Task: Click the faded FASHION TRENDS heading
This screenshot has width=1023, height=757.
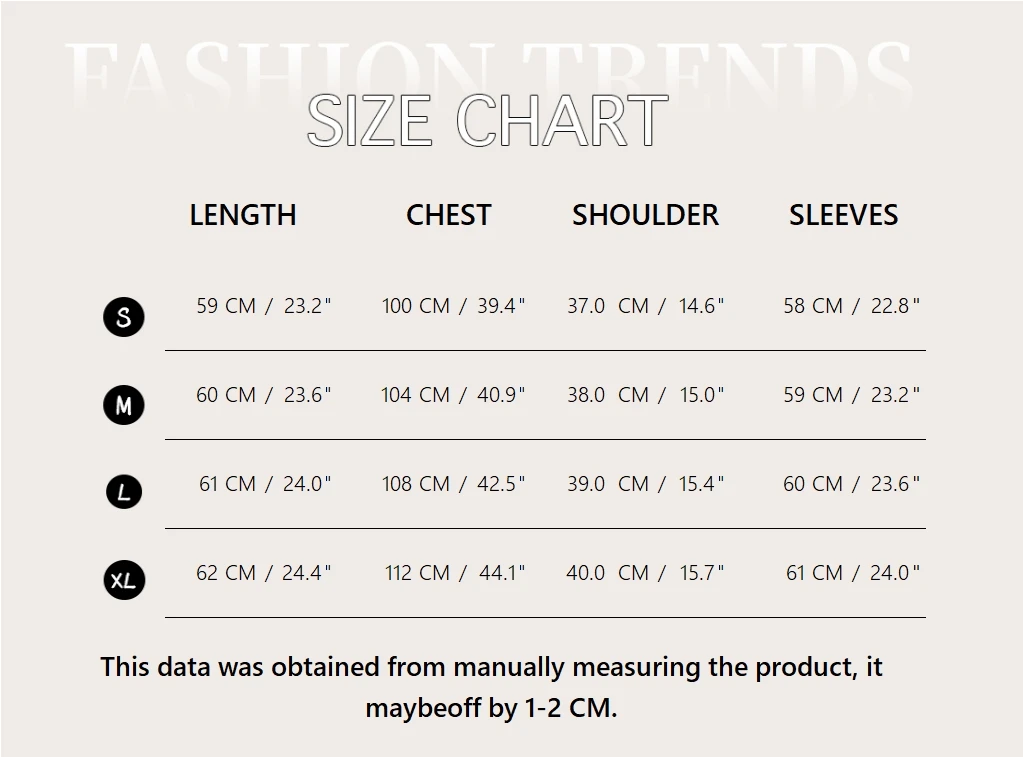Action: click(490, 70)
